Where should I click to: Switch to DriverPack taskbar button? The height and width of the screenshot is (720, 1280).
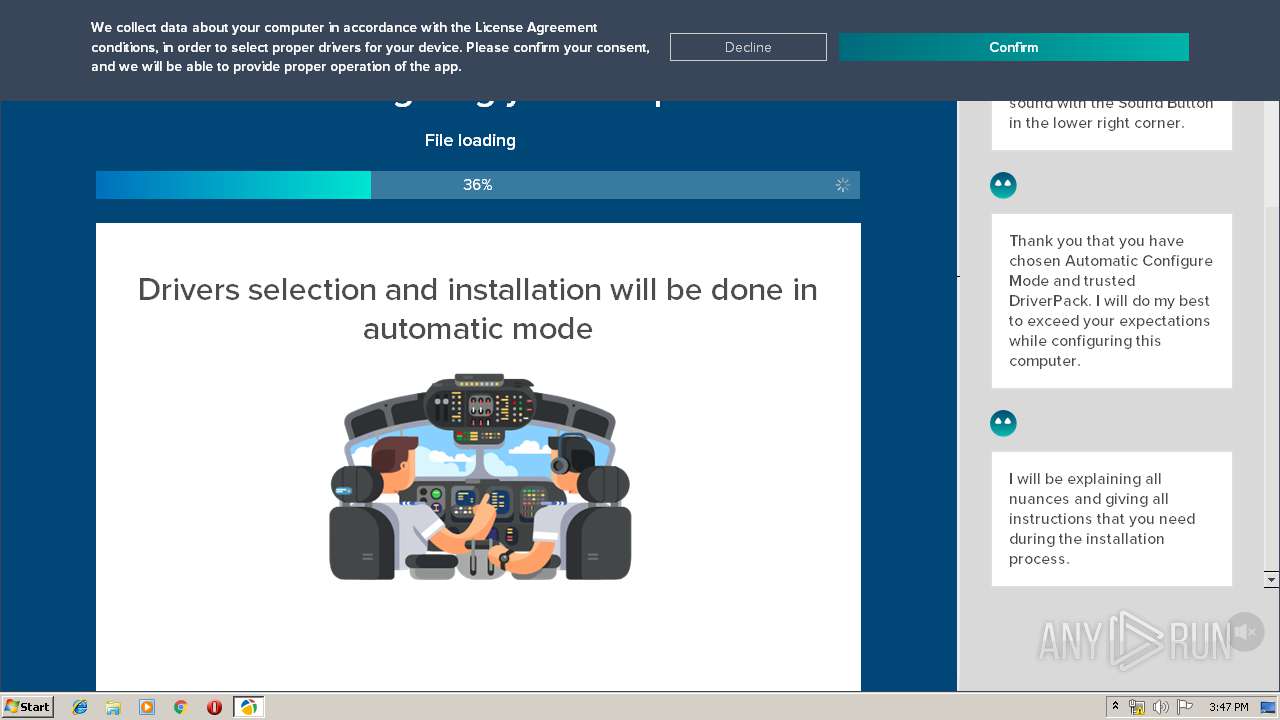click(248, 707)
